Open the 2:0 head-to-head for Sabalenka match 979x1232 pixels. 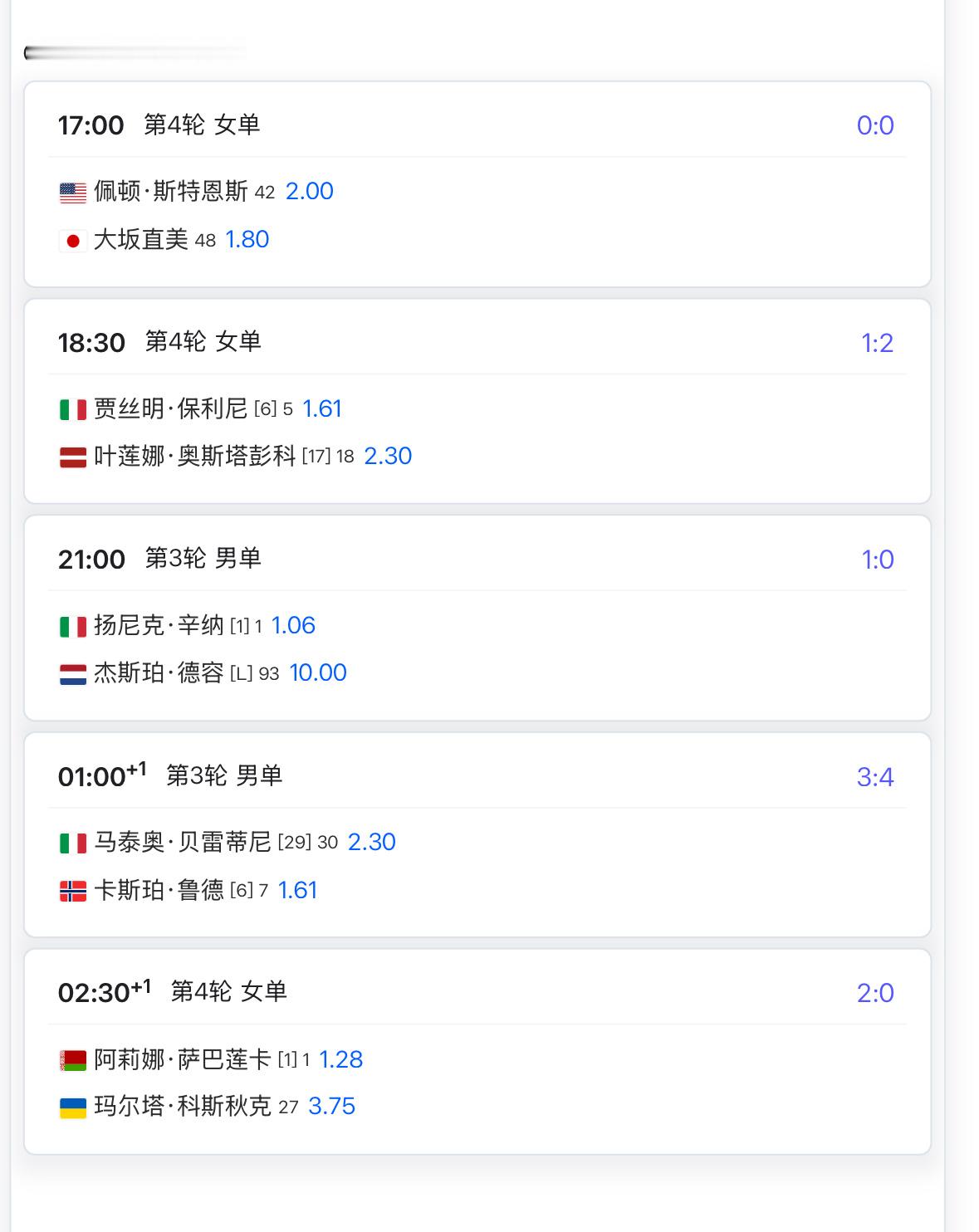[x=875, y=993]
